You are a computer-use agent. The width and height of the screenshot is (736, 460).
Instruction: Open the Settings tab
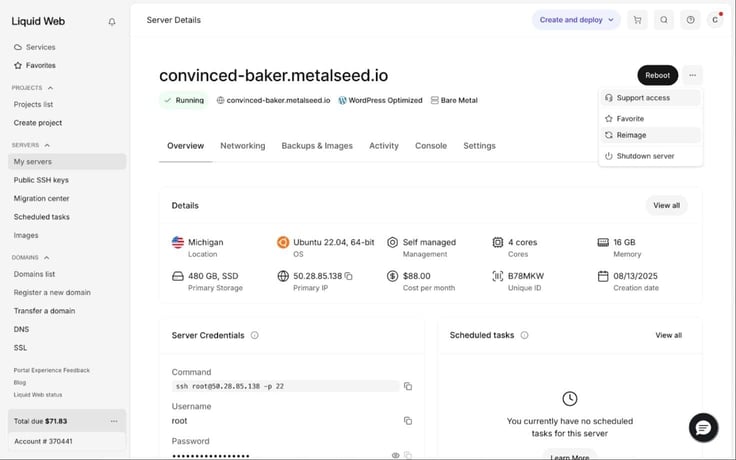click(479, 146)
